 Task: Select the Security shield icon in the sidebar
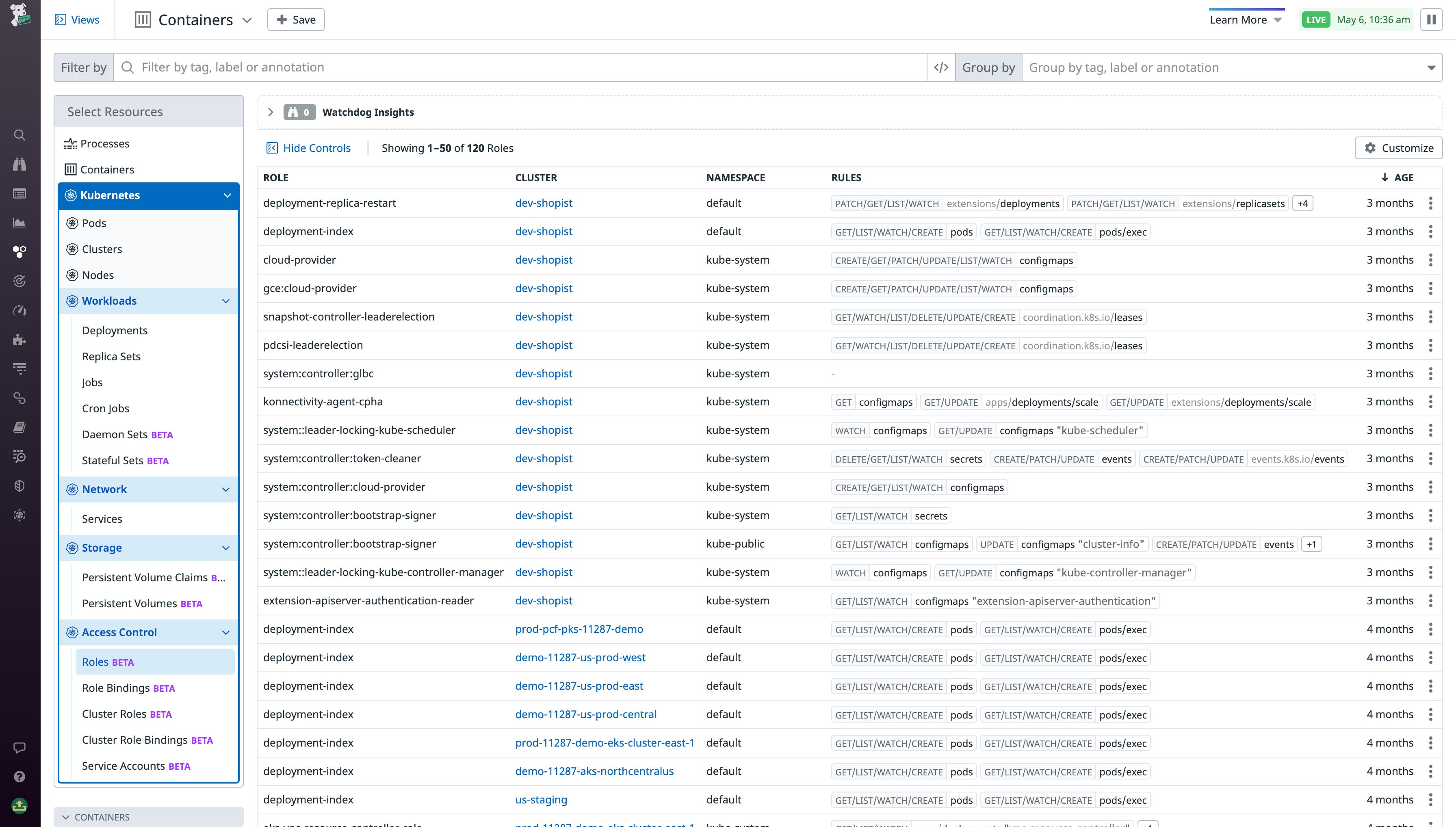coord(20,486)
